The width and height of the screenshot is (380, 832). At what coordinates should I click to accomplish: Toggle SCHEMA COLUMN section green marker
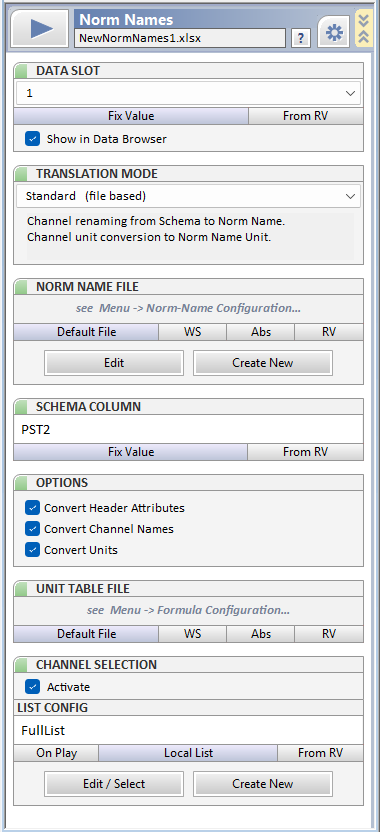point(20,407)
